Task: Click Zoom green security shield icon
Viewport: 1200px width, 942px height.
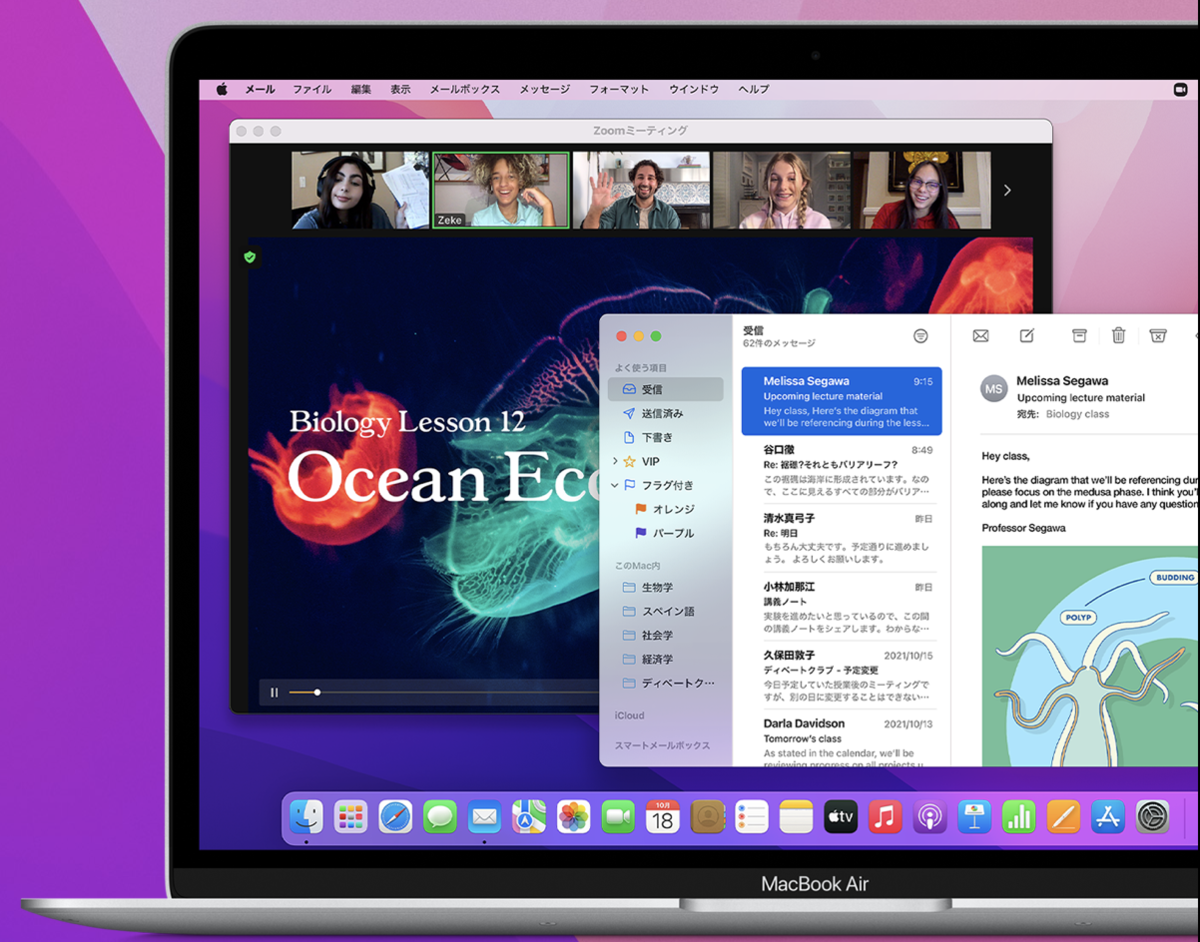Action: point(250,257)
